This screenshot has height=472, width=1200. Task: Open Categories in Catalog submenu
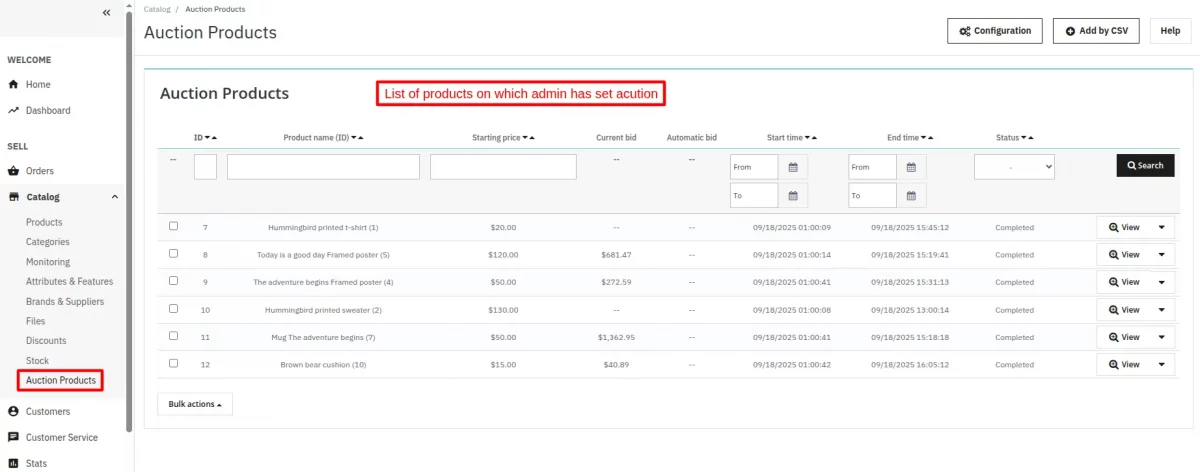[48, 242]
